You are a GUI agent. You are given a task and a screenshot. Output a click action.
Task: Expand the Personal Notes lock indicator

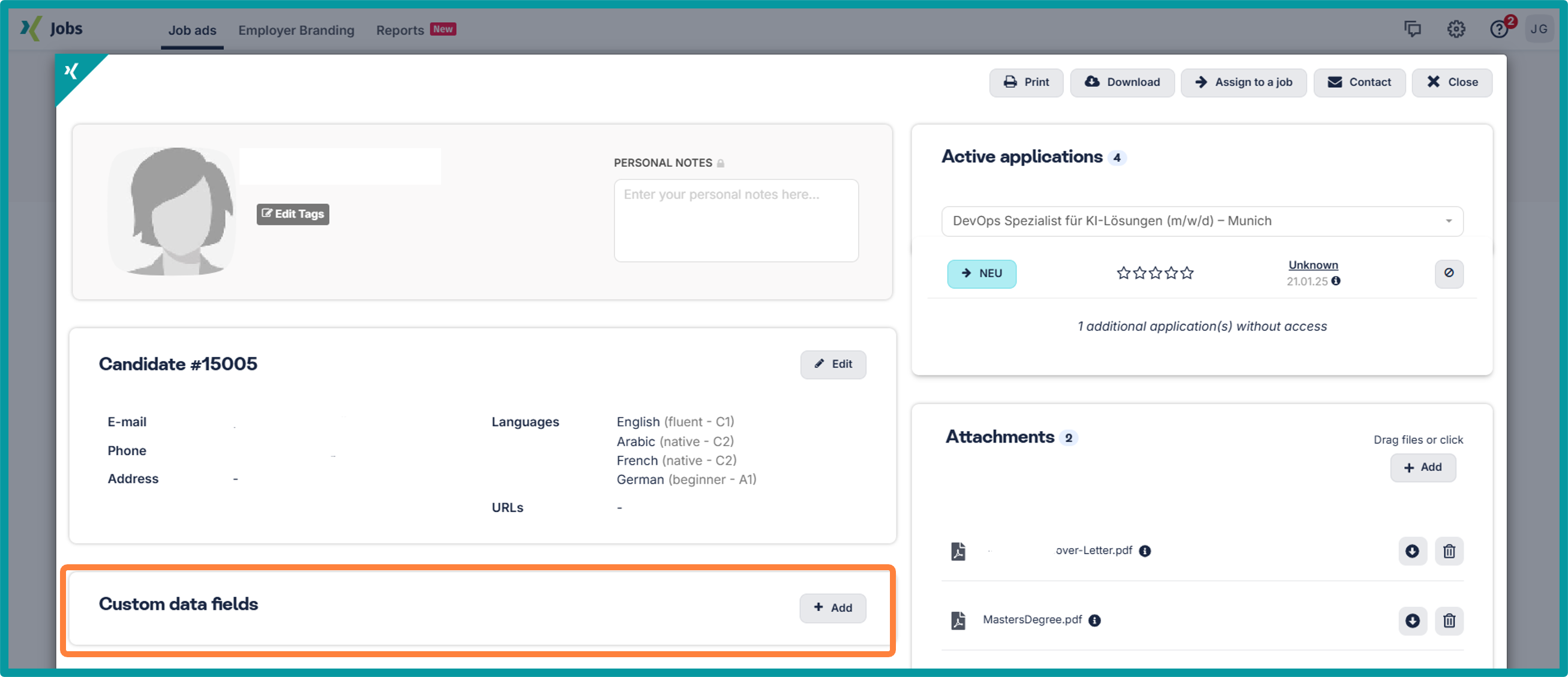(x=720, y=163)
